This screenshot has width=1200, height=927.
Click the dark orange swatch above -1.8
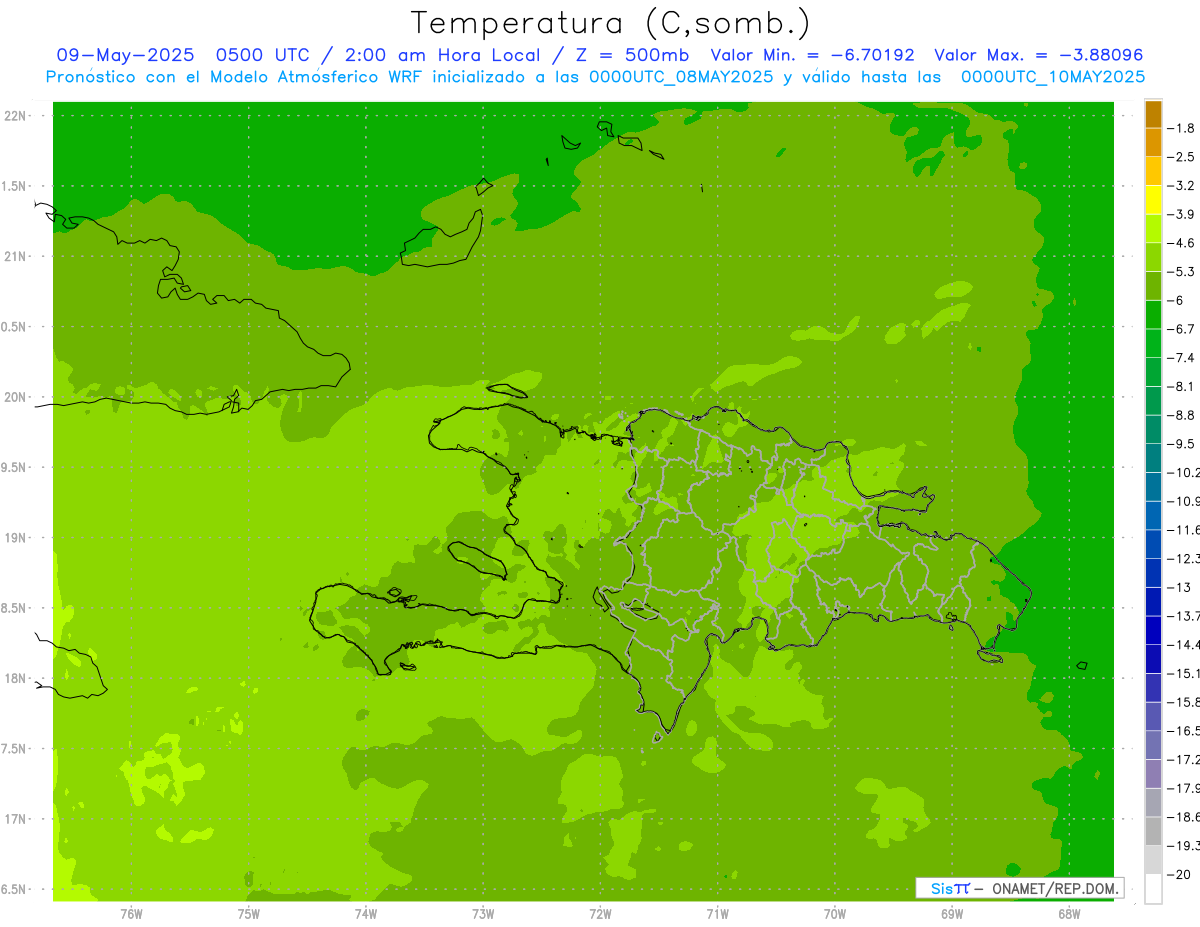[x=1153, y=114]
